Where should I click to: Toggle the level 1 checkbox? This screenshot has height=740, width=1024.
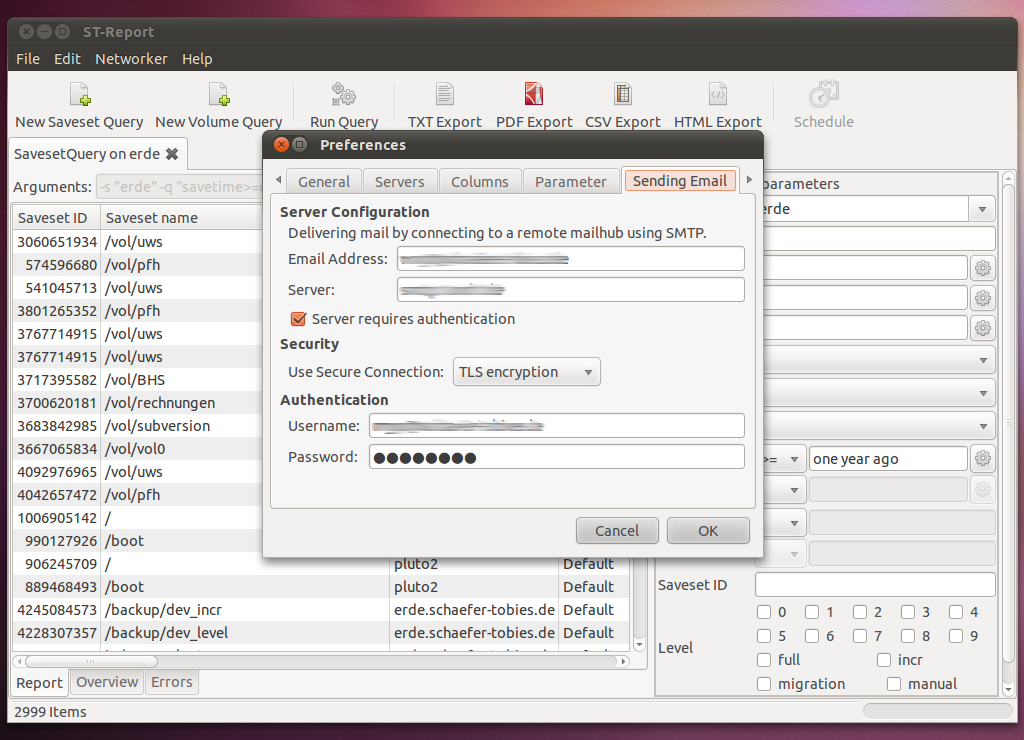[812, 612]
